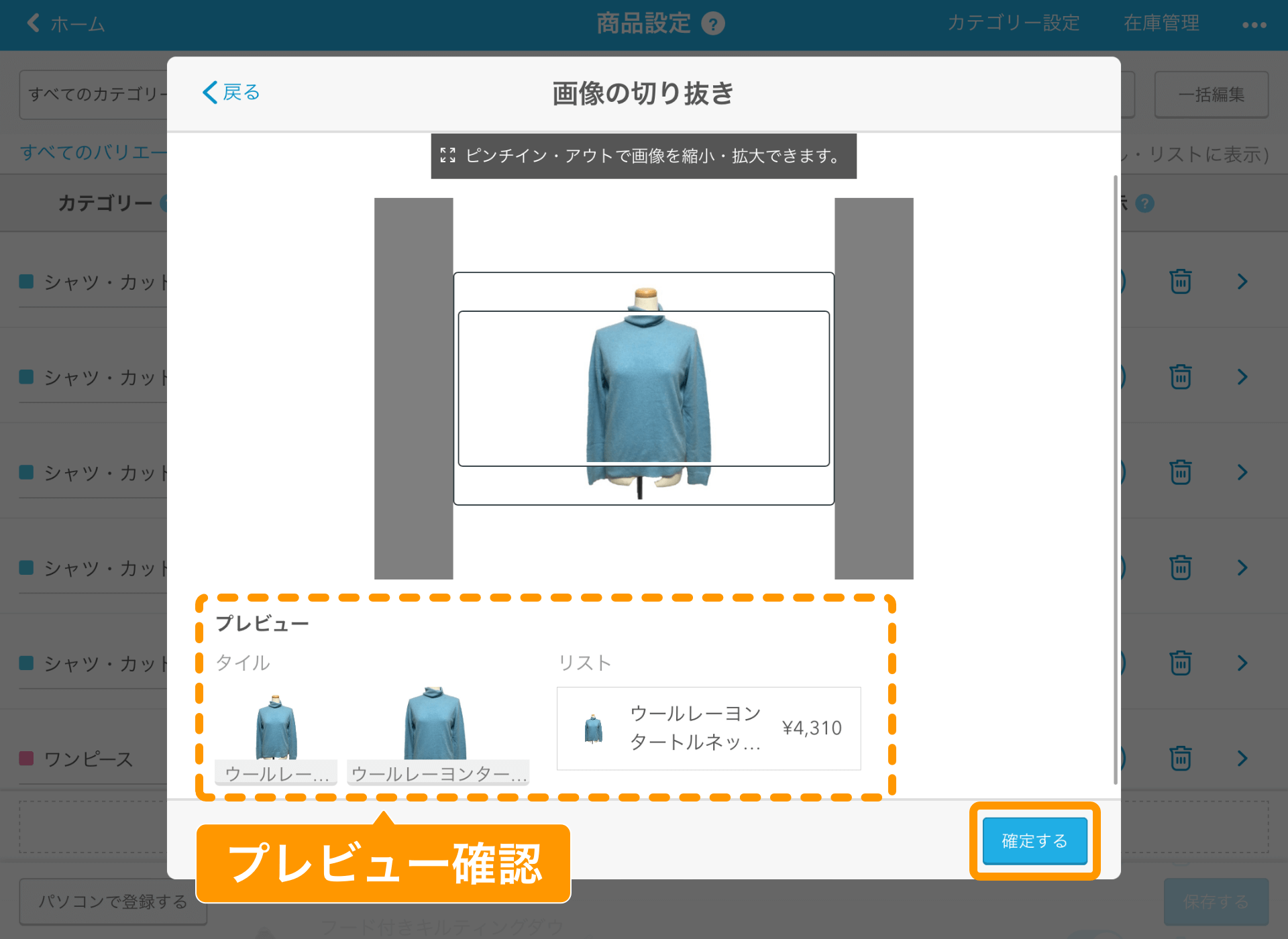The width and height of the screenshot is (1288, 939).
Task: Click the カテゴリー column header
Action: tap(105, 203)
